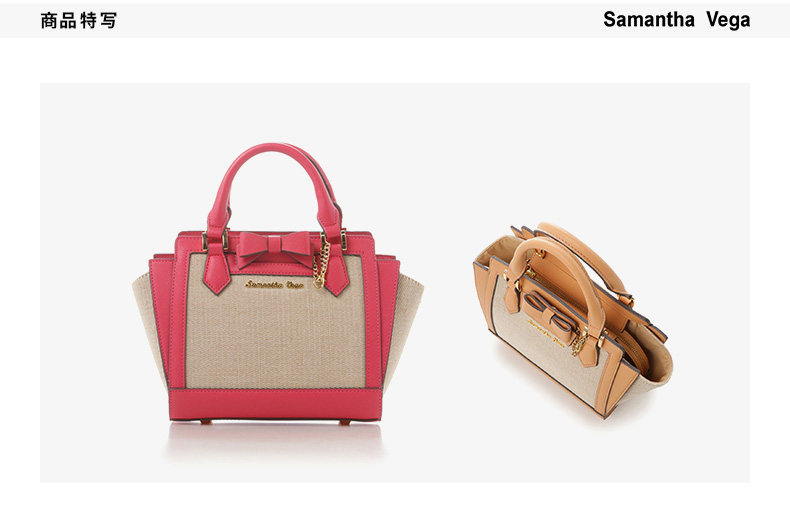The height and width of the screenshot is (526, 790).
Task: Click the pink bottom leather trim of the bag
Action: (275, 404)
